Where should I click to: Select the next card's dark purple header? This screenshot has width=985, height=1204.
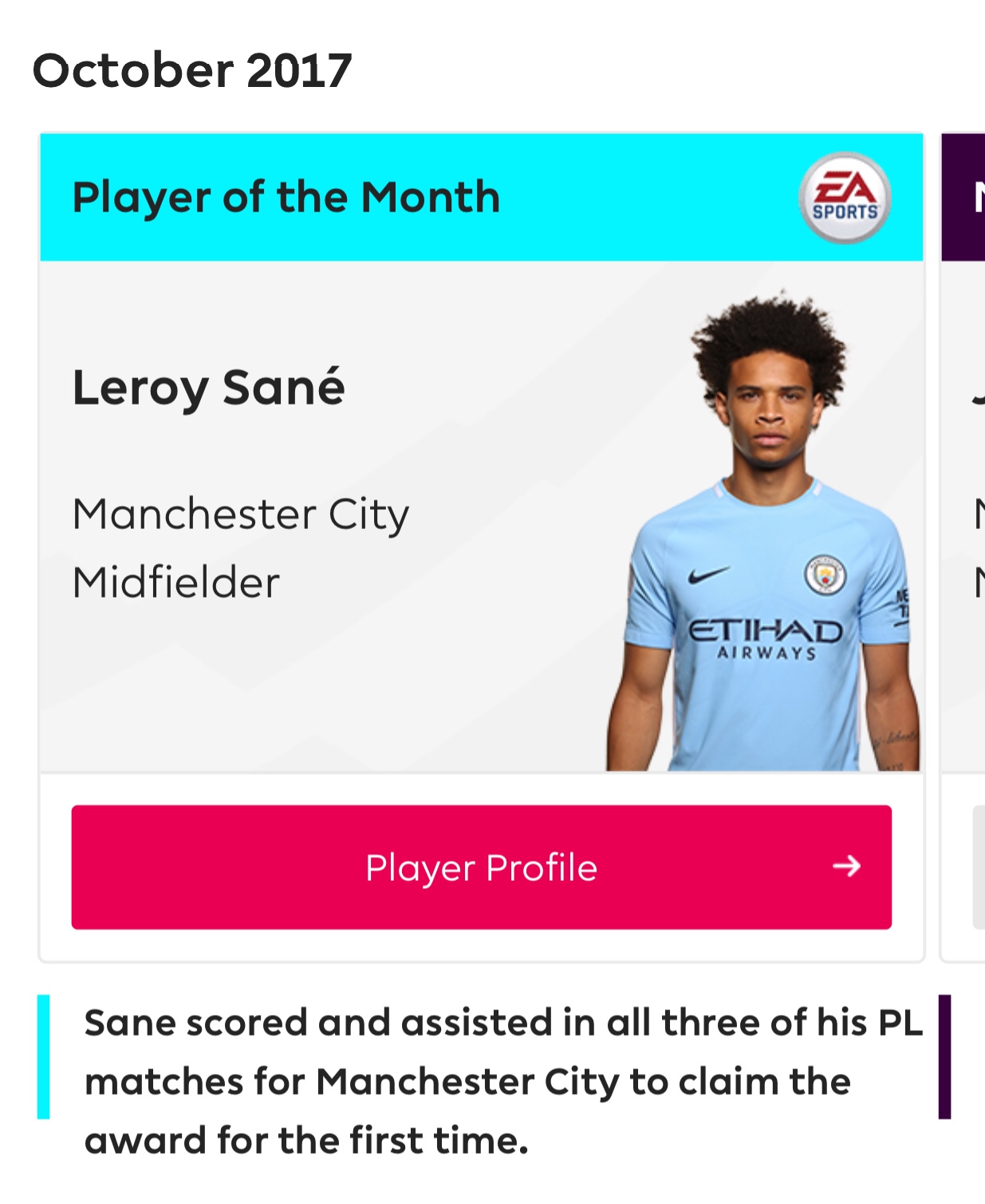click(963, 197)
